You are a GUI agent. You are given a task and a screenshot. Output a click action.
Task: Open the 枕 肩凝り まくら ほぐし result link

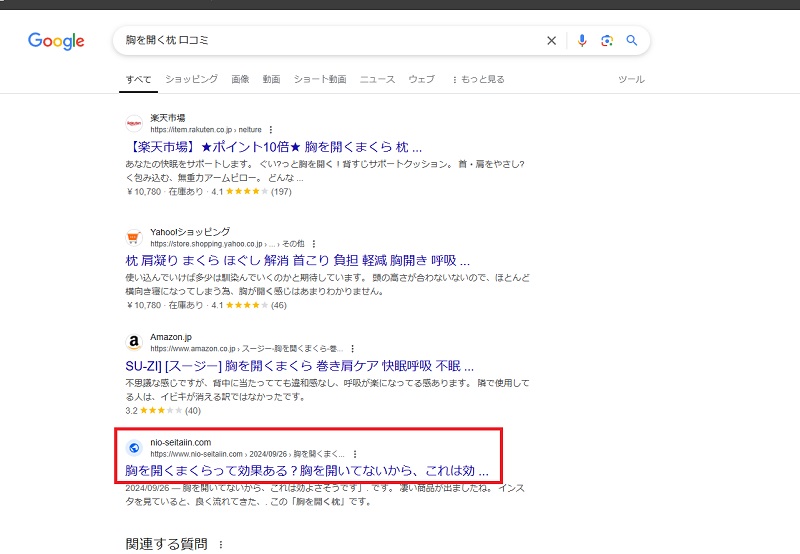click(x=297, y=261)
